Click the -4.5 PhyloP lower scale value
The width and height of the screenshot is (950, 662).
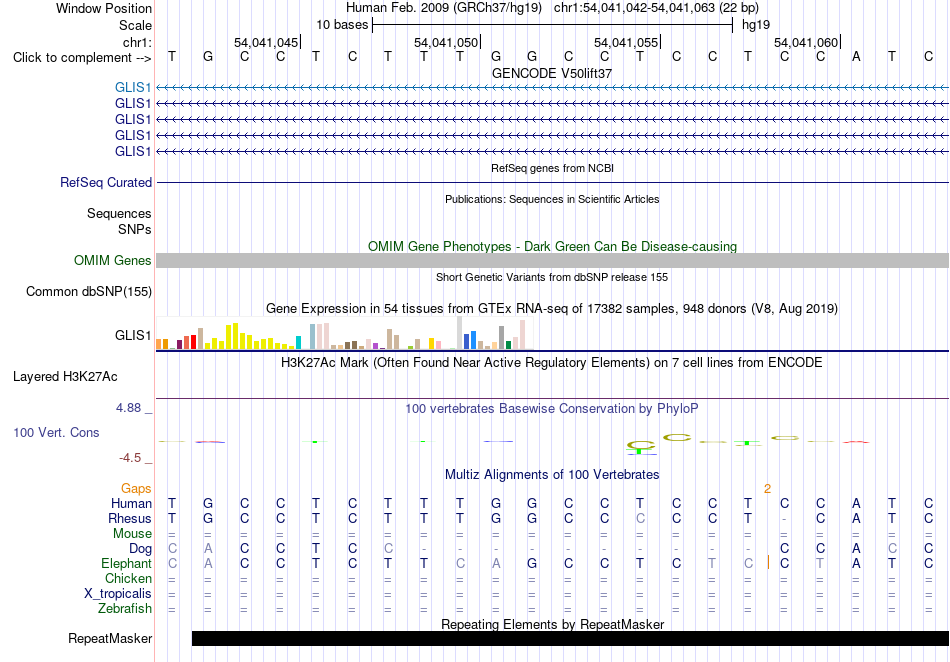tap(130, 458)
